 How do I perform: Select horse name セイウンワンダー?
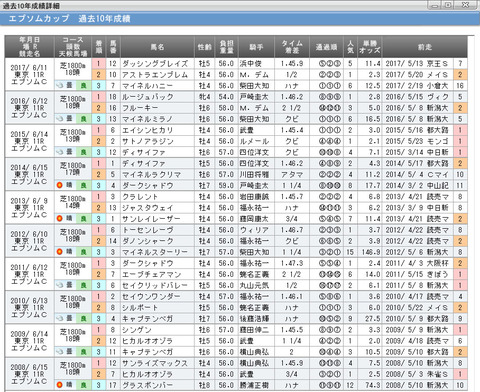click(151, 297)
